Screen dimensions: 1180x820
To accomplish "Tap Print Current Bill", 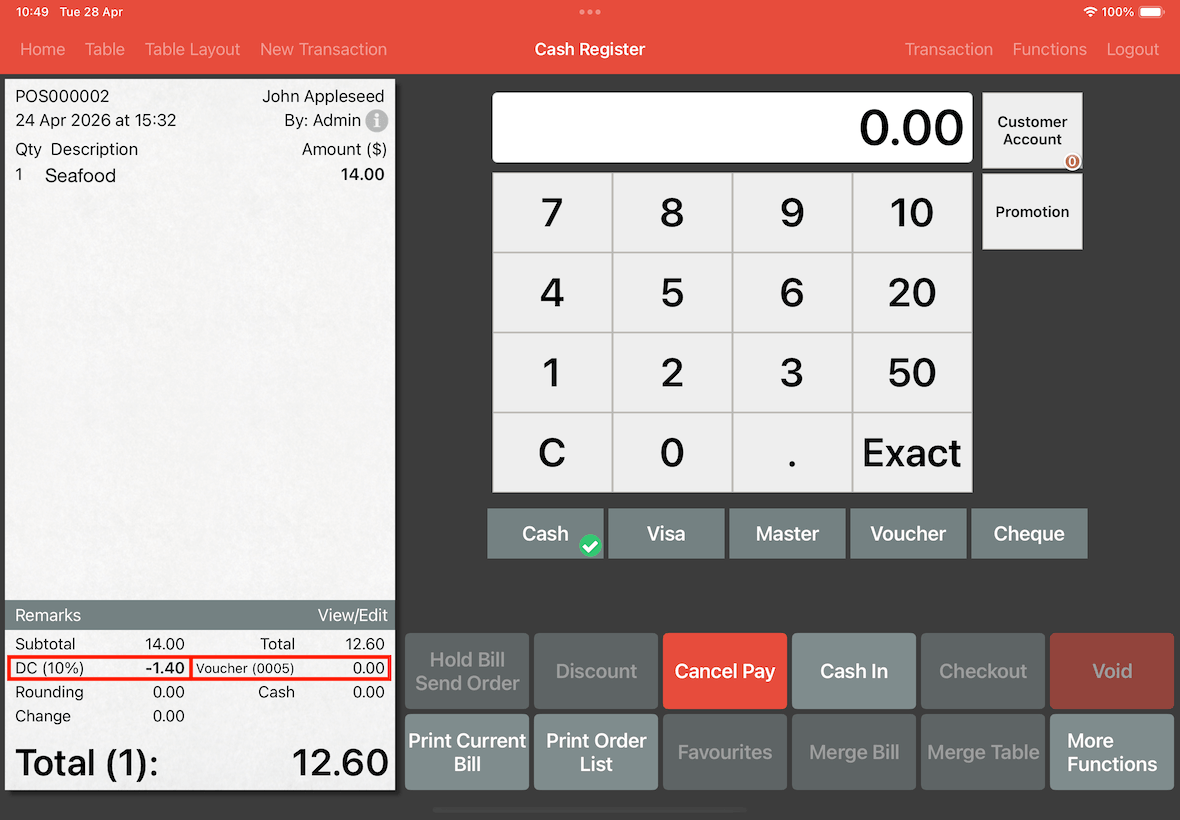I will point(467,752).
